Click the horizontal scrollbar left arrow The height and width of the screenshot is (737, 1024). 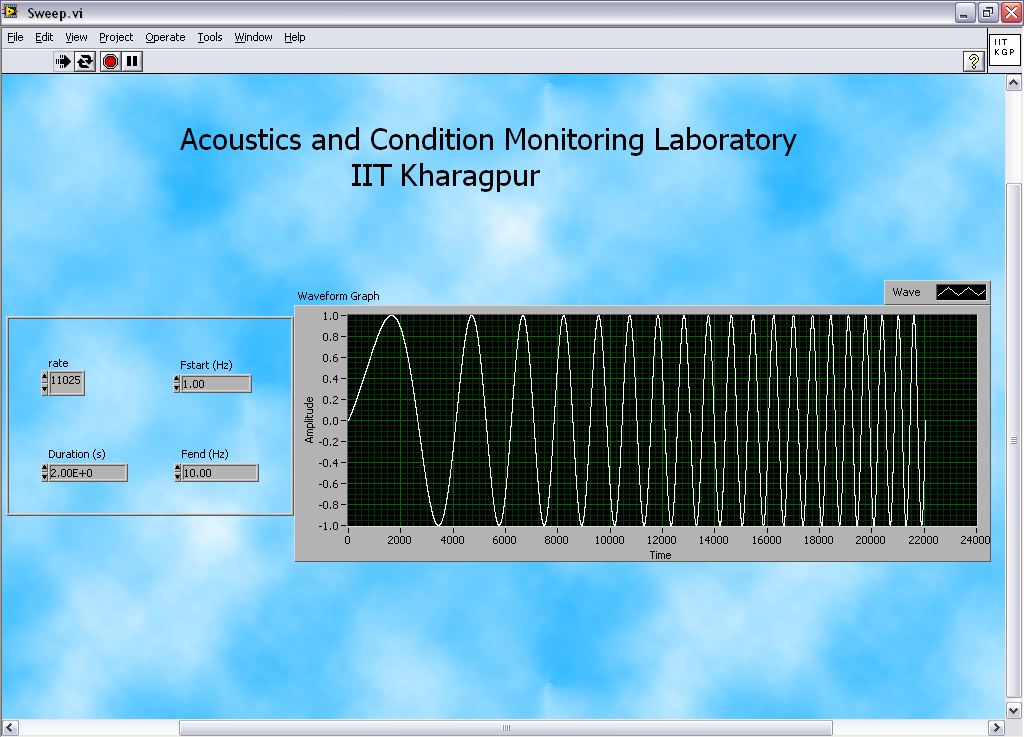10,727
